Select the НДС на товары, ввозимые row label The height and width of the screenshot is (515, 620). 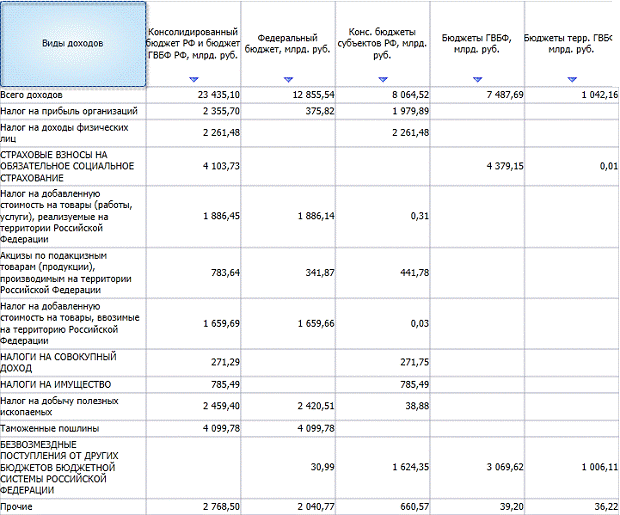click(x=70, y=324)
